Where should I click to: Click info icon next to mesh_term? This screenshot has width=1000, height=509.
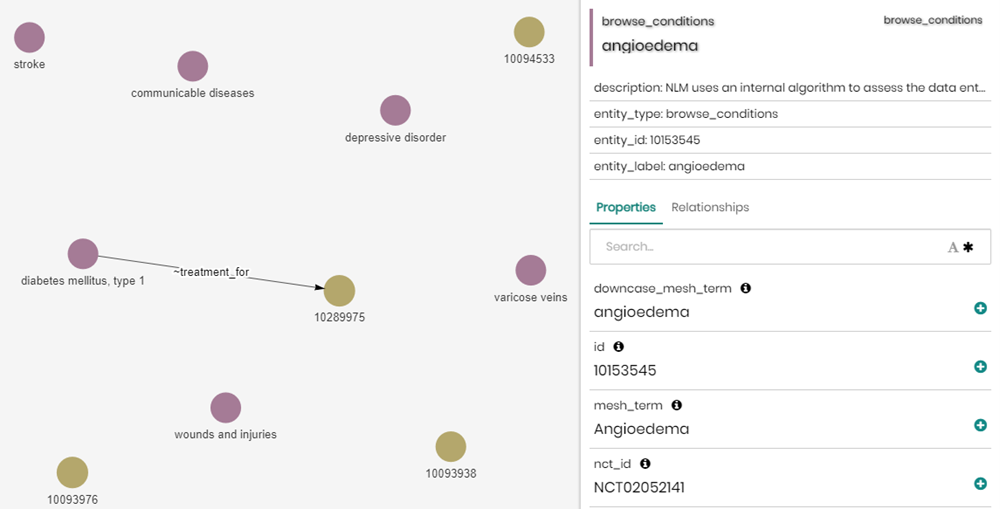(x=677, y=406)
